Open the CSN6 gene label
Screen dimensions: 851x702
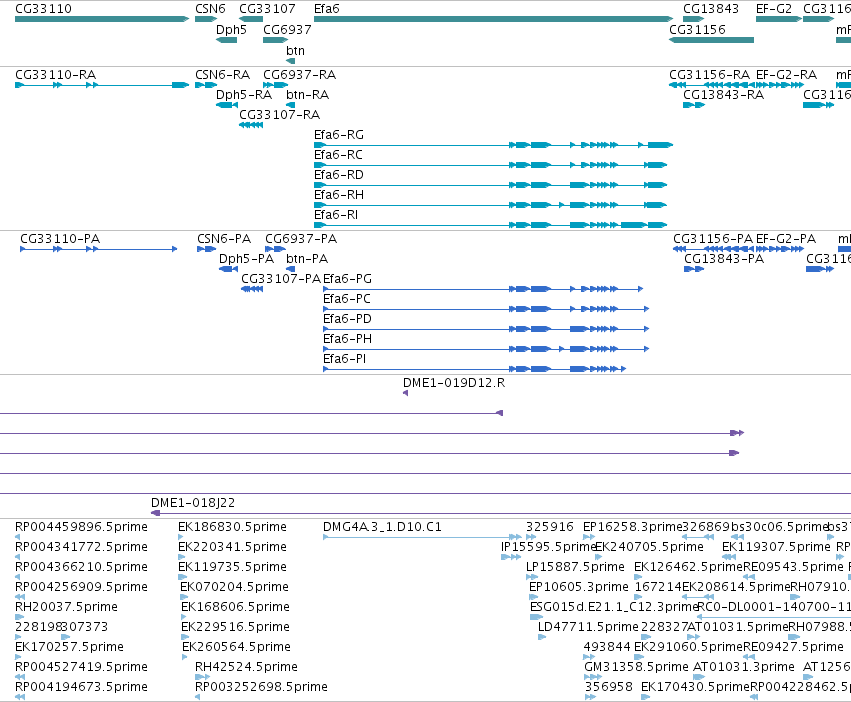click(210, 9)
